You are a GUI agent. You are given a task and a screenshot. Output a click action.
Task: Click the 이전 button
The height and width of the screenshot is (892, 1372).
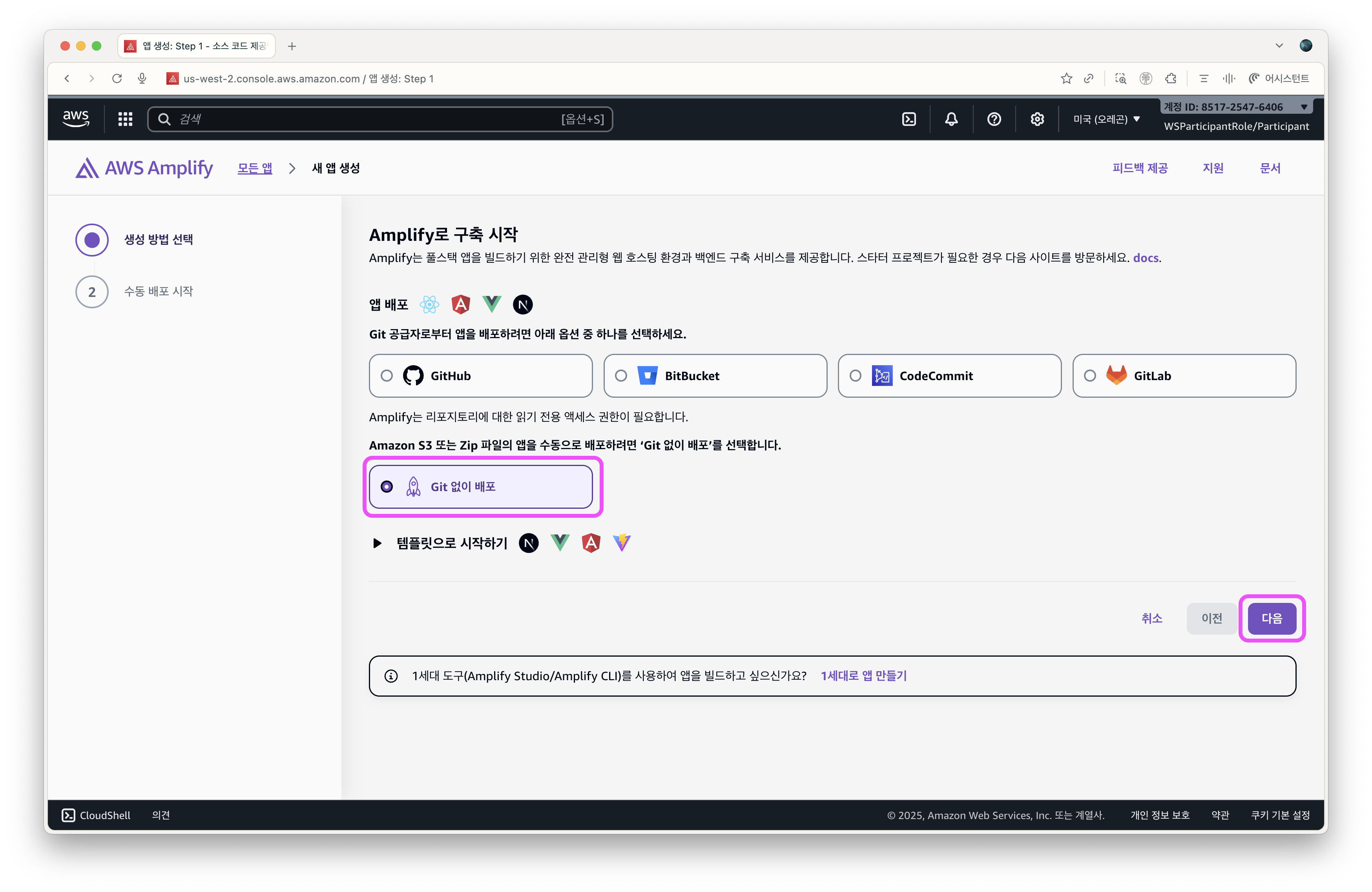(x=1211, y=618)
